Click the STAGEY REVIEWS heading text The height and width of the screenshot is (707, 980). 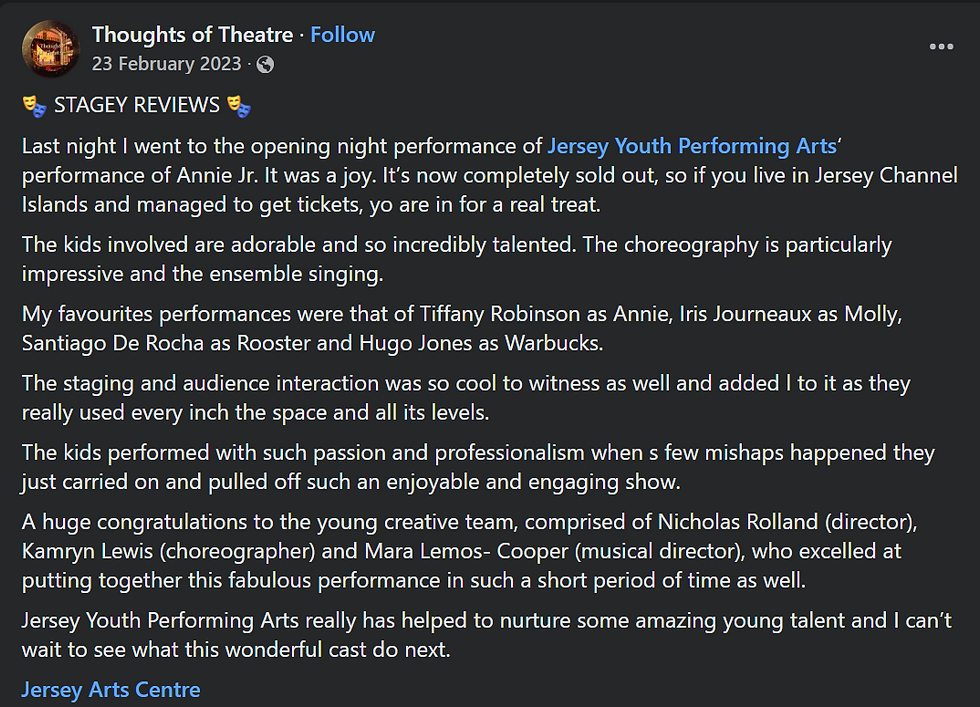137,105
